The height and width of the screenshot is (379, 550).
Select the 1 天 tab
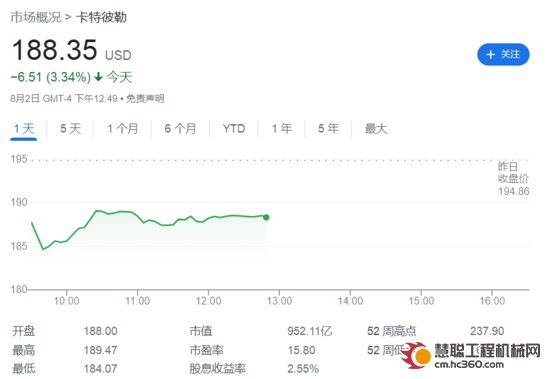pyautogui.click(x=24, y=129)
